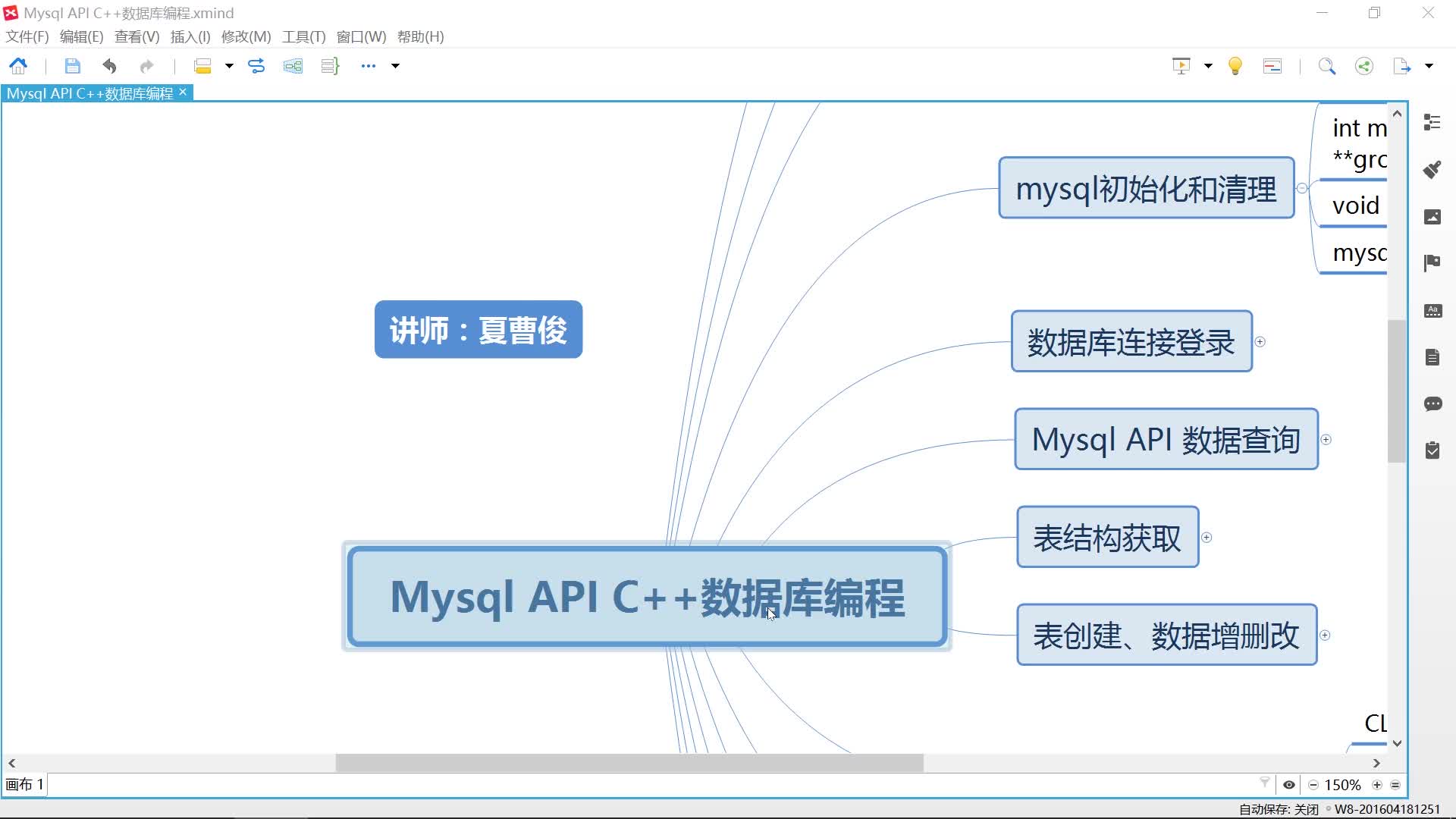Expand the 数据库连接登录 branch

pyautogui.click(x=1260, y=342)
